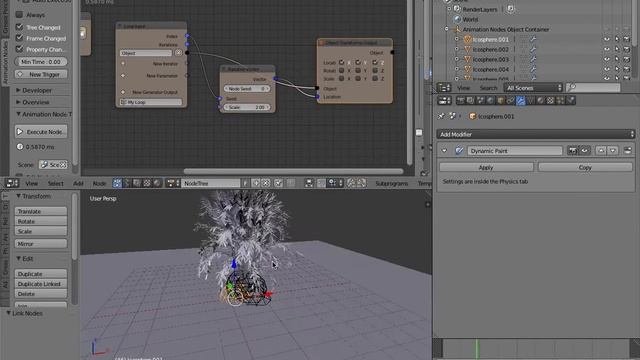Click the World globe icon in outliner

pyautogui.click(x=457, y=19)
